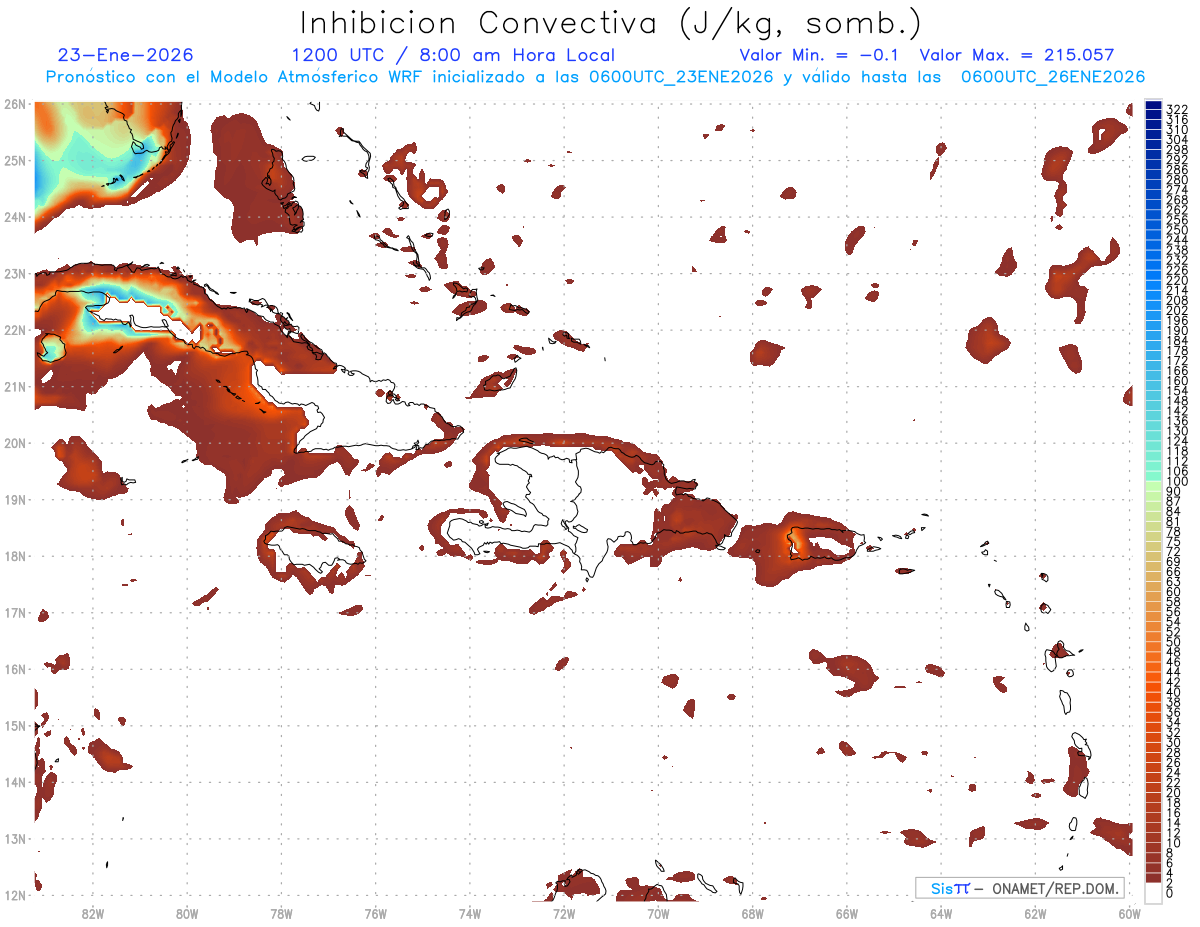The height and width of the screenshot is (927, 1200).
Task: Click the 72W longitude label
Action: 564,913
